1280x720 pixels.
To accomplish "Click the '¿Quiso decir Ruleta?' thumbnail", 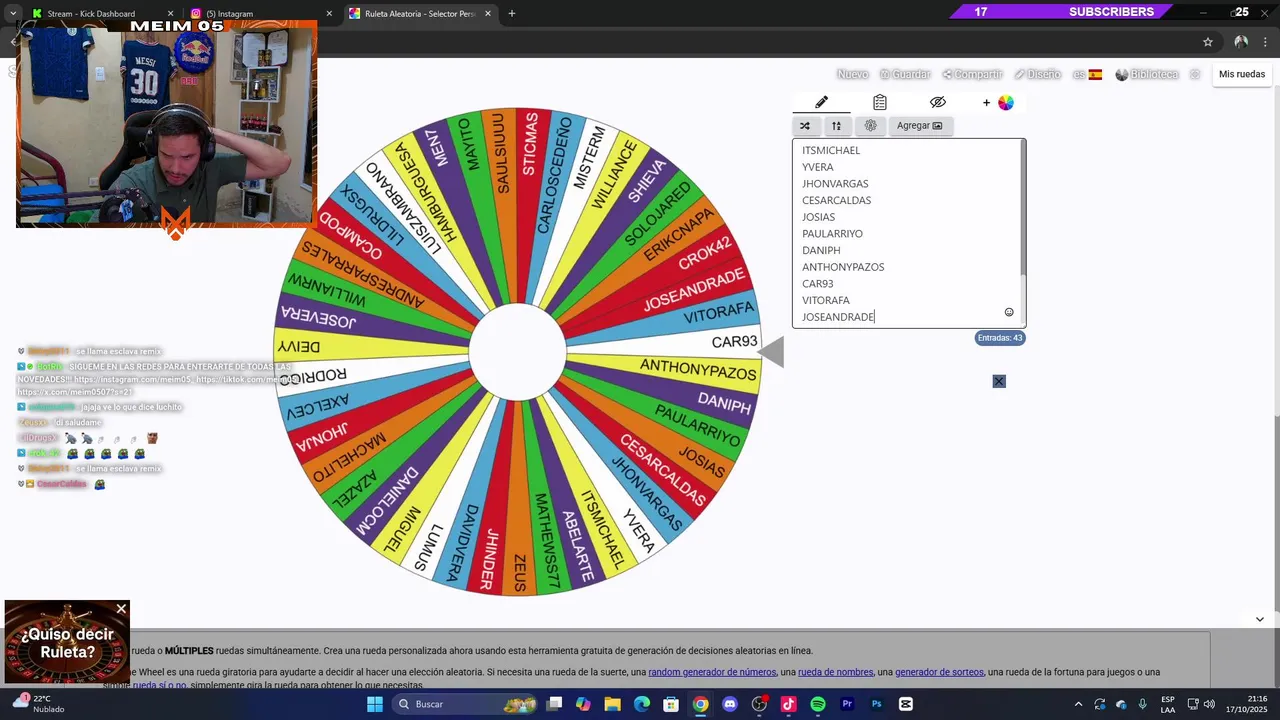I will click(67, 642).
